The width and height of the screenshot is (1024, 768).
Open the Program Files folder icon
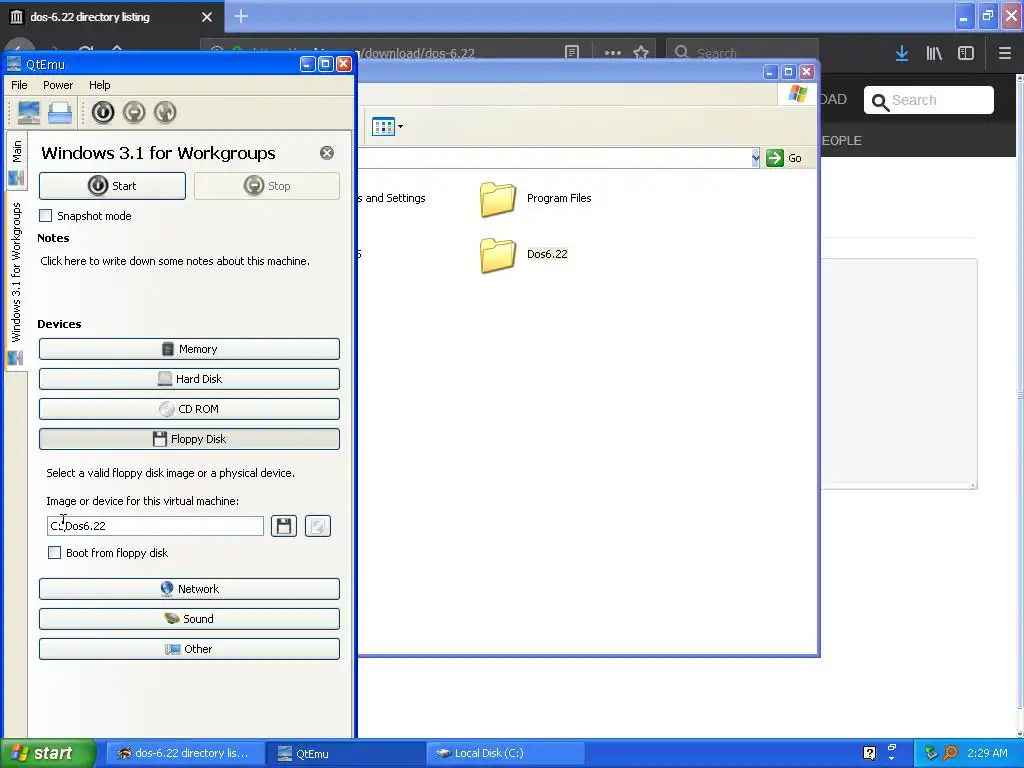pos(498,199)
